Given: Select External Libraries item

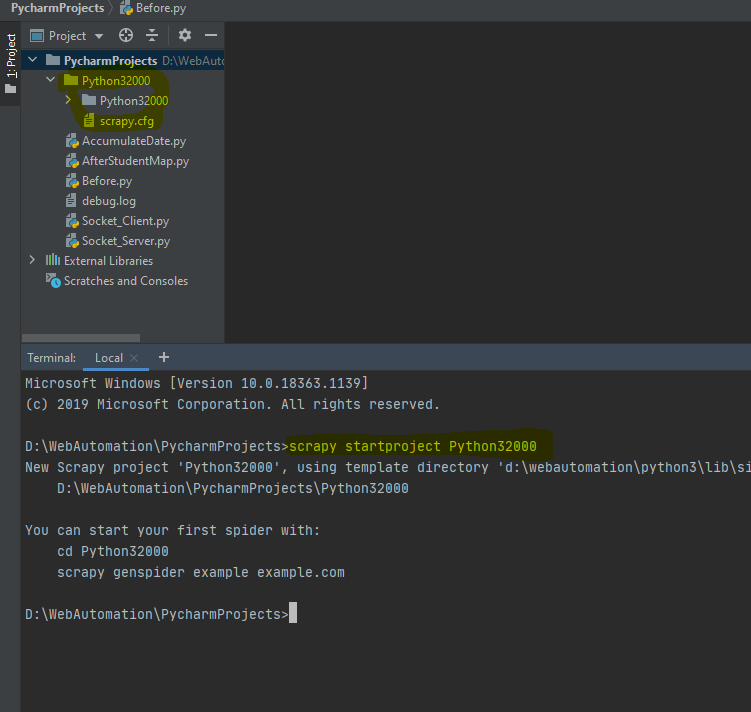Looking at the screenshot, I should pyautogui.click(x=108, y=261).
